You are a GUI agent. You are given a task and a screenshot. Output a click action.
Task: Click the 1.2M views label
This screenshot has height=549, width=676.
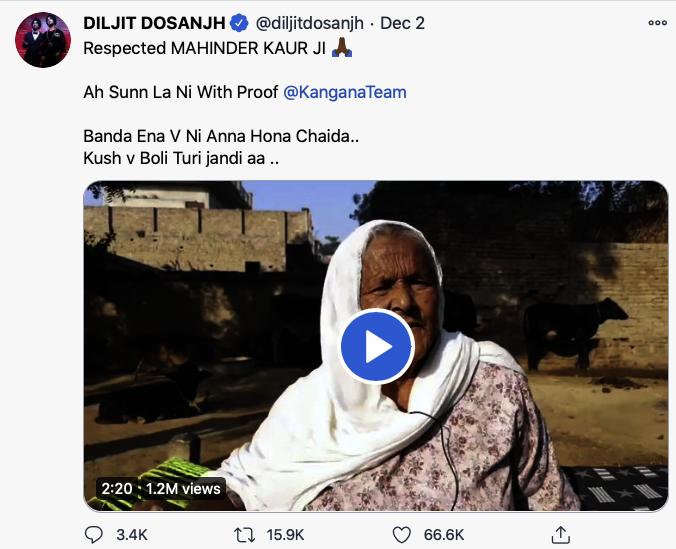(x=183, y=489)
